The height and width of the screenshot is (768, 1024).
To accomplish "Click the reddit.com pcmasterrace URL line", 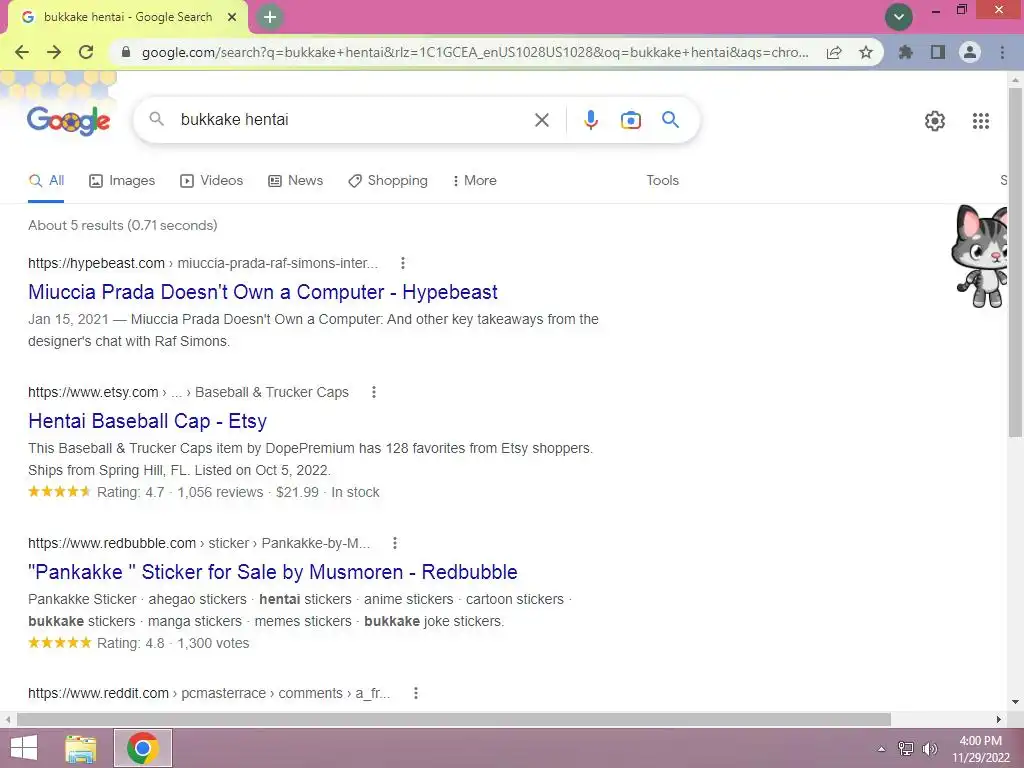I will point(209,694).
